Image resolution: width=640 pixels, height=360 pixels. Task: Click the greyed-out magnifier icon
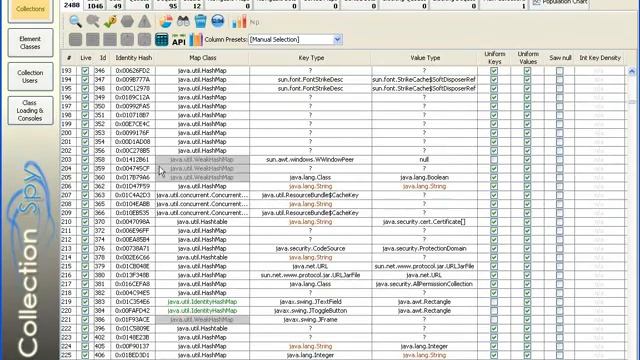tap(93, 21)
